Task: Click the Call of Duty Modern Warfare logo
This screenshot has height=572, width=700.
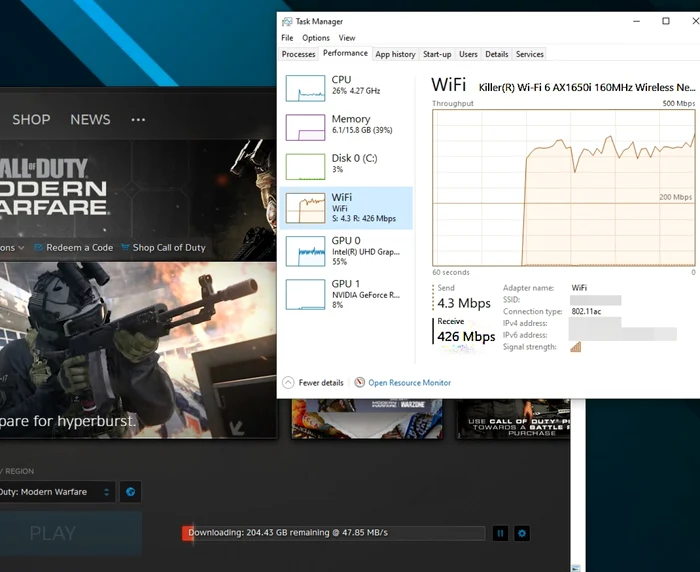Action: 54,186
